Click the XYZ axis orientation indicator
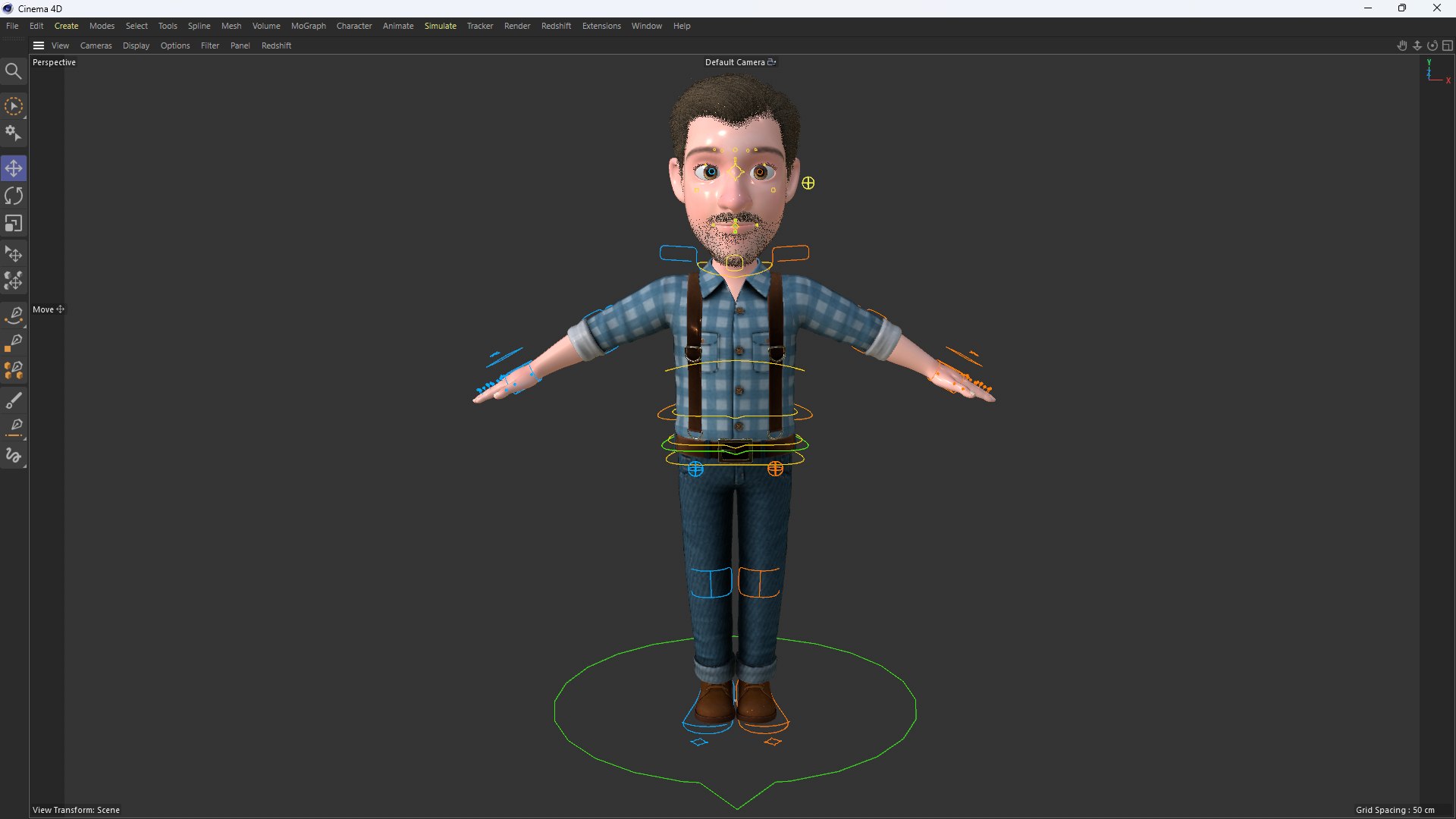Screen dimensions: 1456x819 click(x=1438, y=71)
